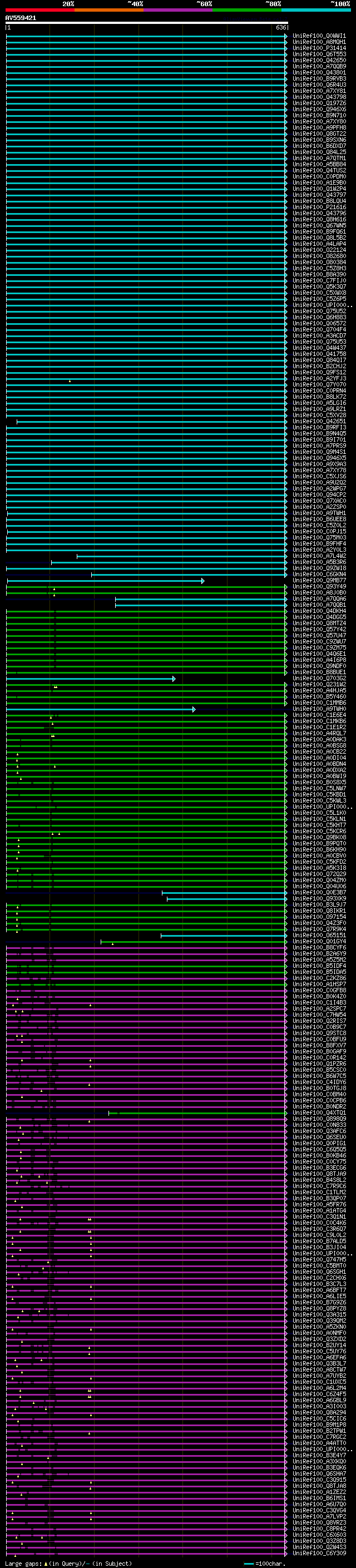Select the UniRef100_Q93Y49 label
Image resolution: width=356 pixels, height=1568 pixels.
(x=319, y=586)
